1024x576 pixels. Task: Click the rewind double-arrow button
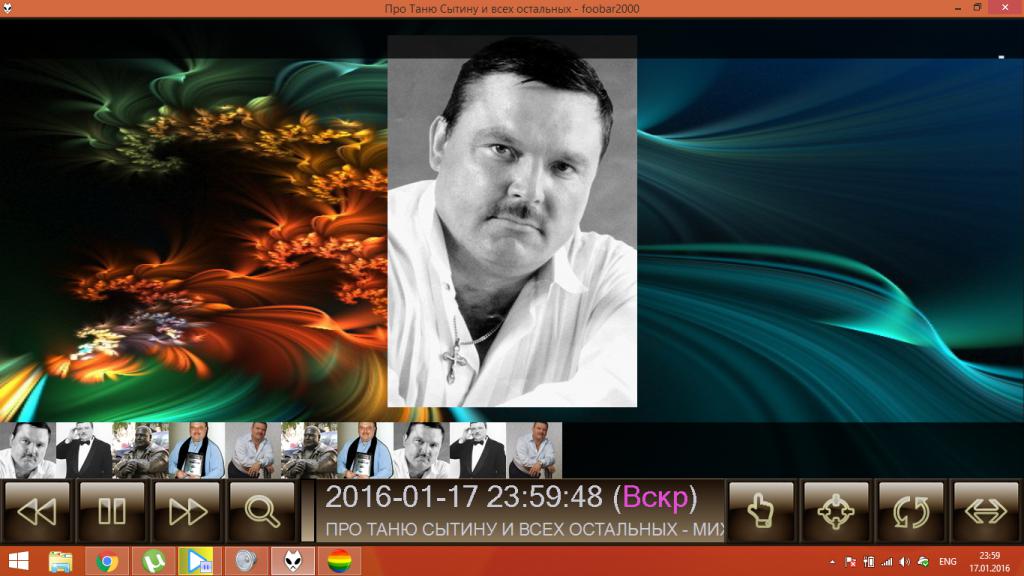tap(37, 511)
